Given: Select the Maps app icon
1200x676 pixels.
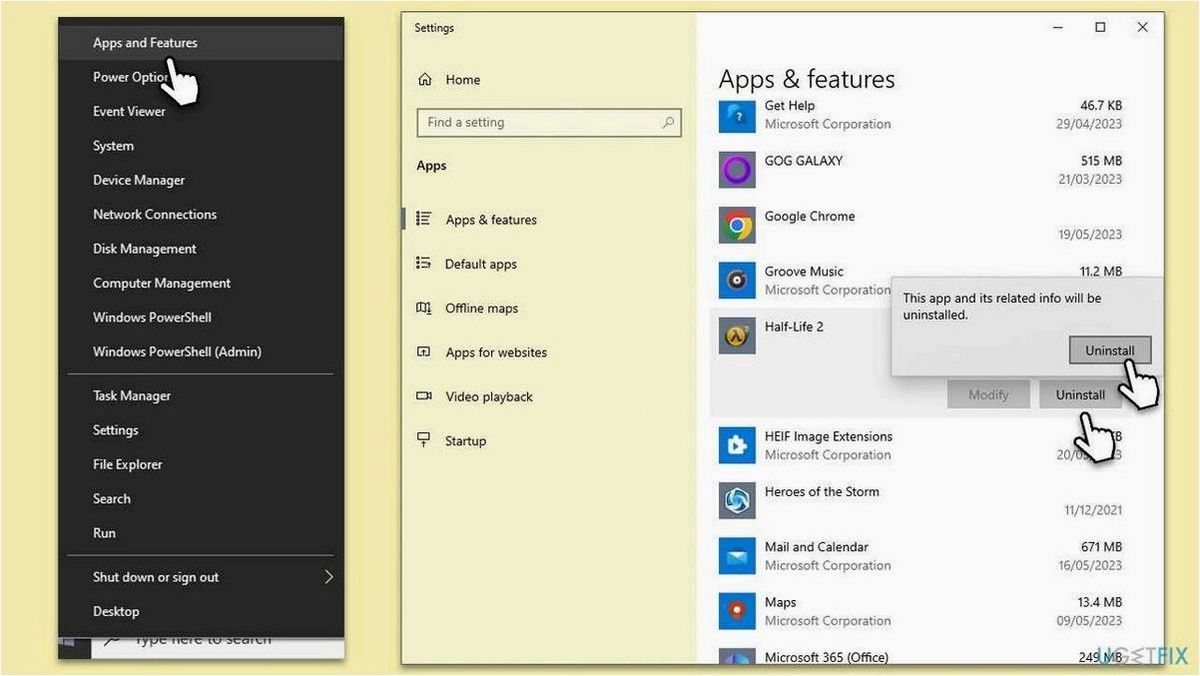Looking at the screenshot, I should [x=737, y=611].
